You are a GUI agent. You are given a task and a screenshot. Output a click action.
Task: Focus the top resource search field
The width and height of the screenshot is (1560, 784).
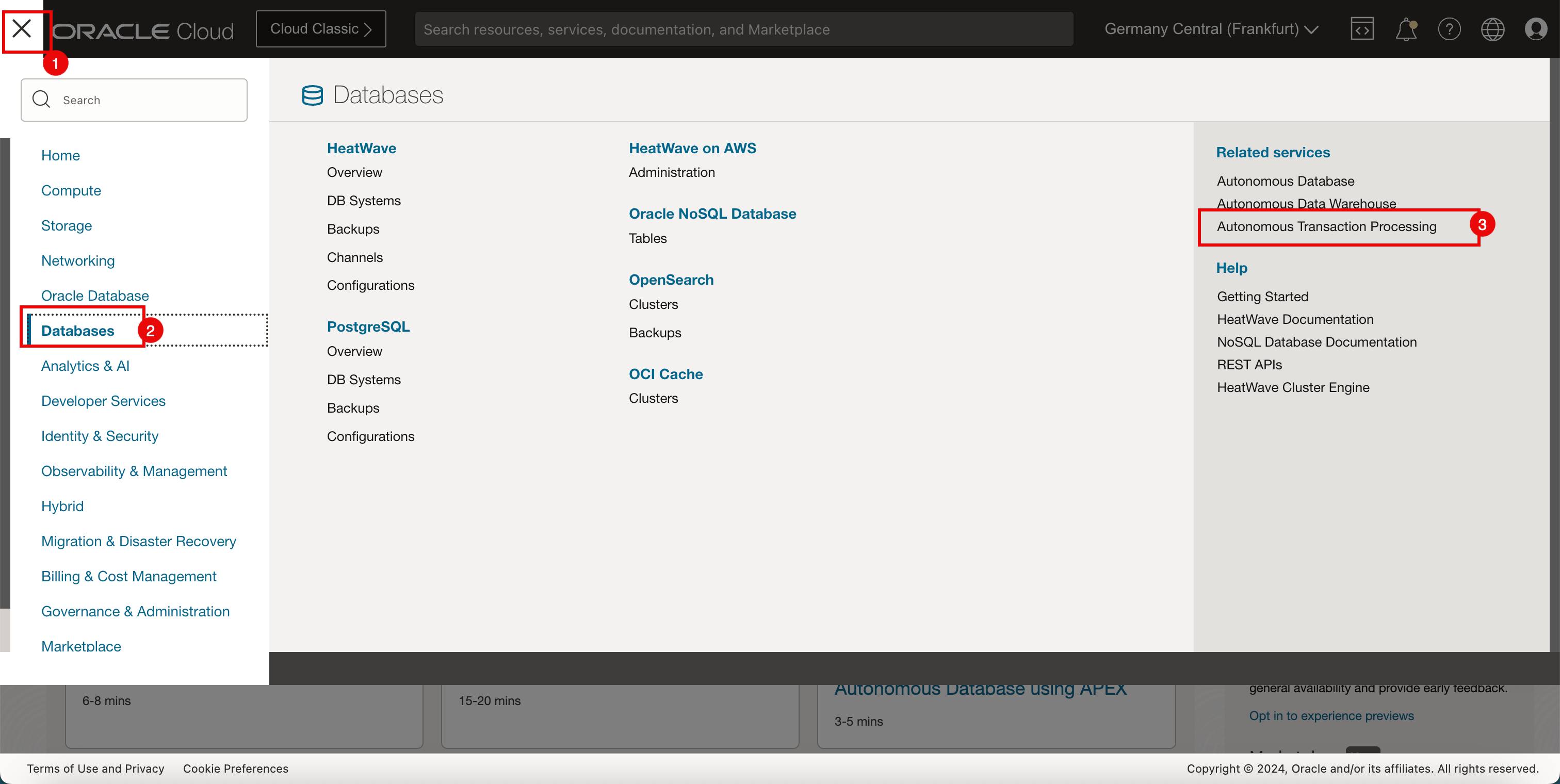pyautogui.click(x=744, y=29)
